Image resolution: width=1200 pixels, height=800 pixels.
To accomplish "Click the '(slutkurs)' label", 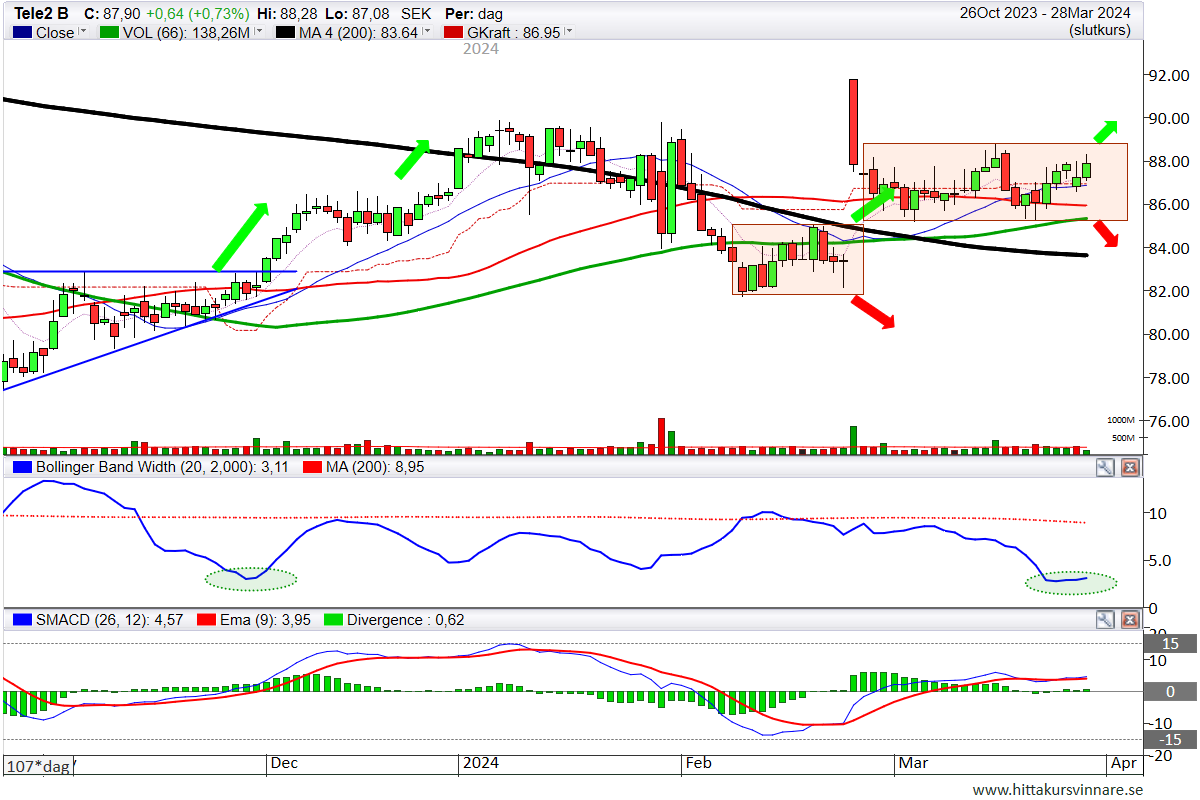I will [x=1099, y=30].
